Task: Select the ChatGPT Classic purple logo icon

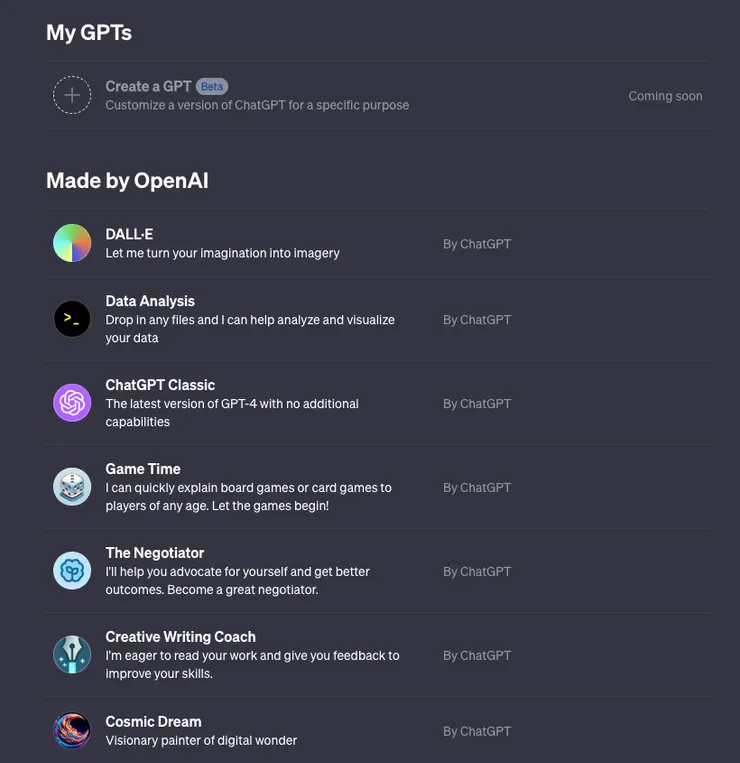Action: click(72, 403)
